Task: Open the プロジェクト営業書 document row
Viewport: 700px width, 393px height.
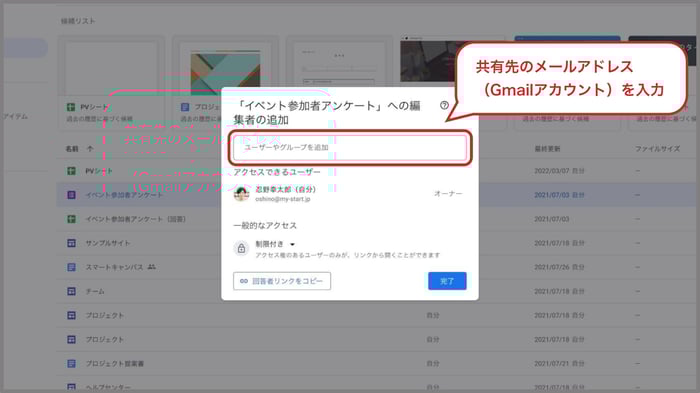Action: [375, 364]
